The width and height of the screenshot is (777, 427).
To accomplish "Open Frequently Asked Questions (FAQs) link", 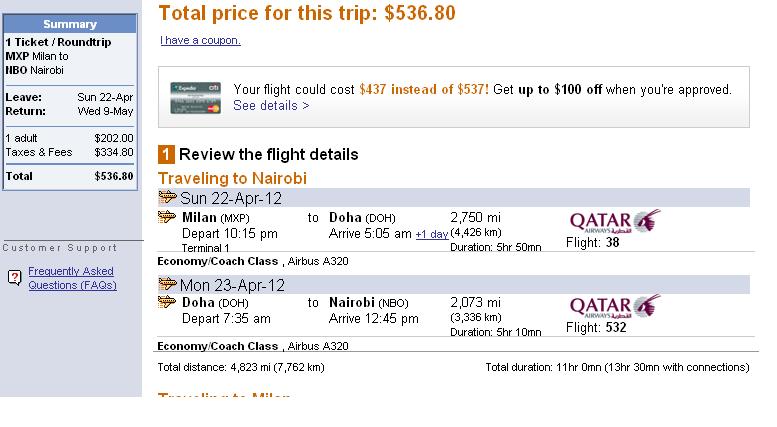I will [72, 278].
